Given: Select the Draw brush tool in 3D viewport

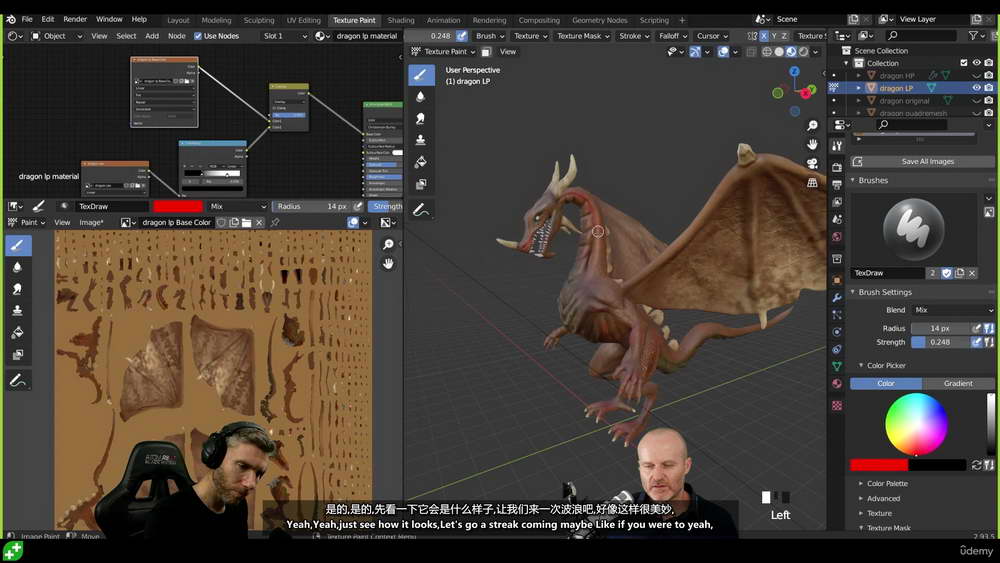Looking at the screenshot, I should tap(421, 75).
